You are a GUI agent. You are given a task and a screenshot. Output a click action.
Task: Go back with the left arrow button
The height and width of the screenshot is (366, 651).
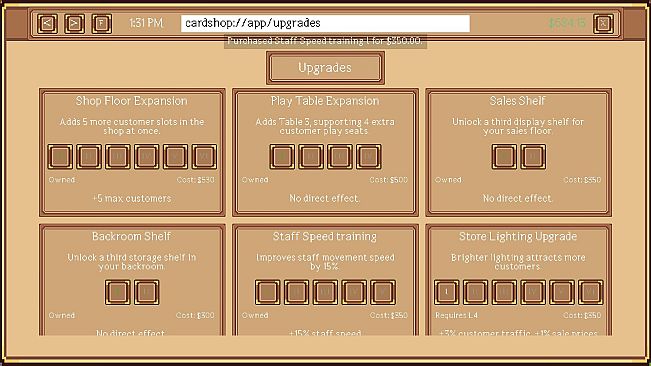coord(47,23)
